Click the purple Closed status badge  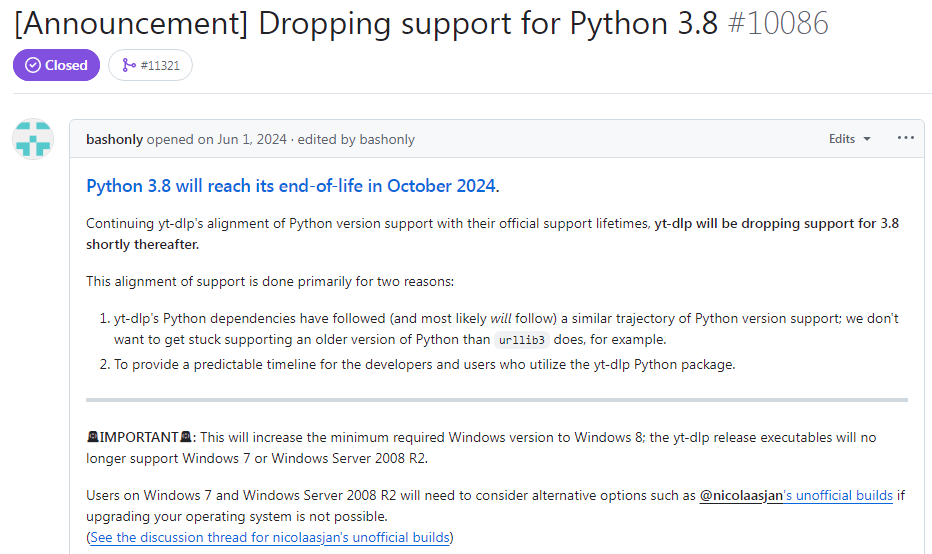[56, 65]
